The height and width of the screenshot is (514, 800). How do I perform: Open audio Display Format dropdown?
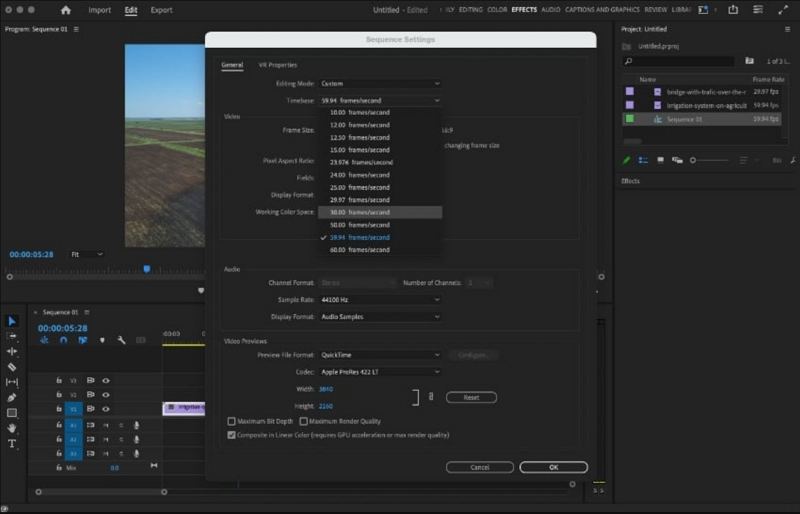(380, 317)
